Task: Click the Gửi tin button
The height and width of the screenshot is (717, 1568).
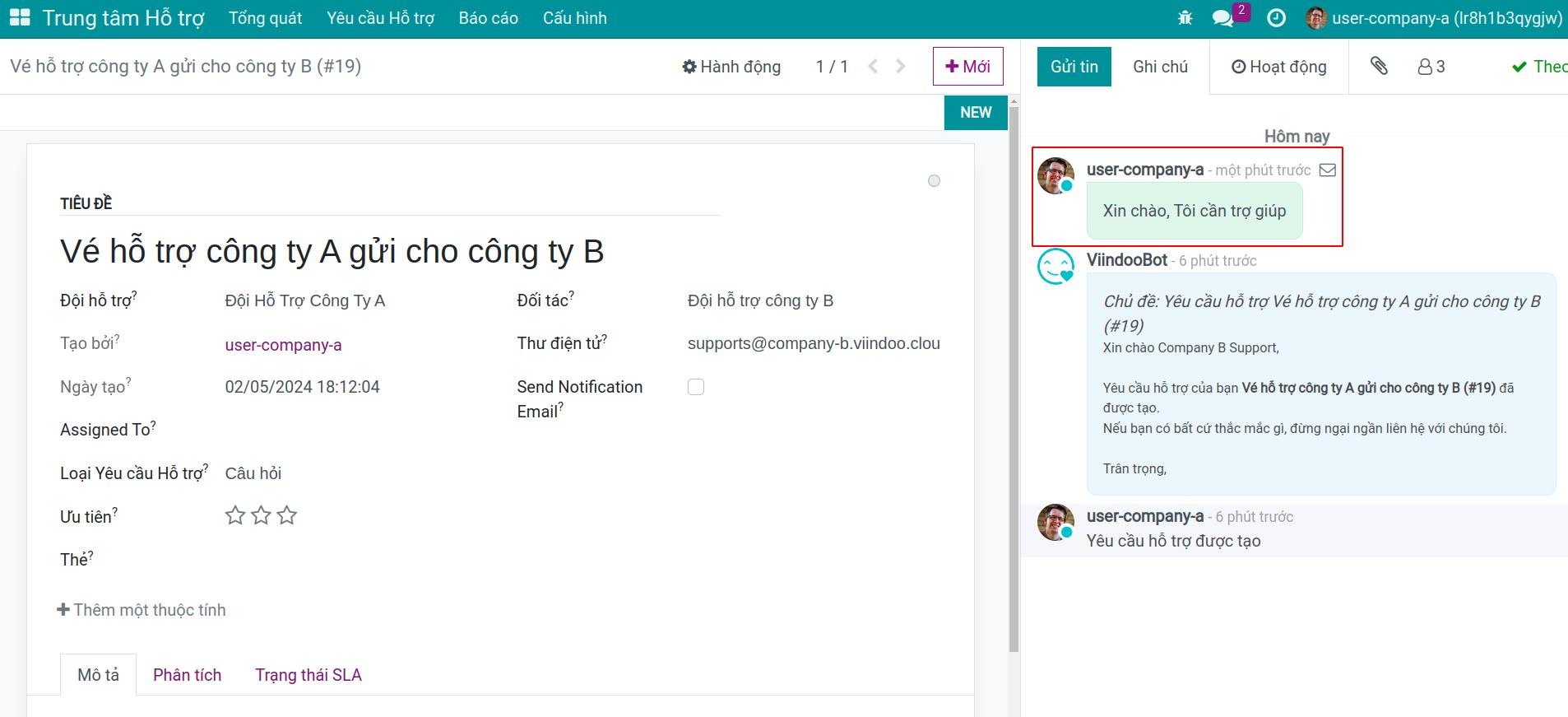Action: 1074,67
